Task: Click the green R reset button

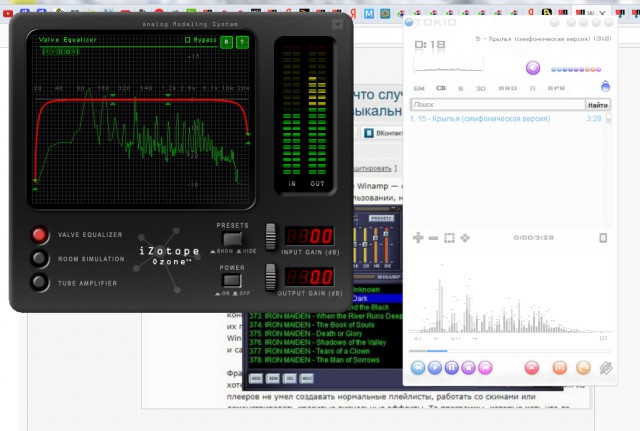Action: pyautogui.click(x=227, y=42)
